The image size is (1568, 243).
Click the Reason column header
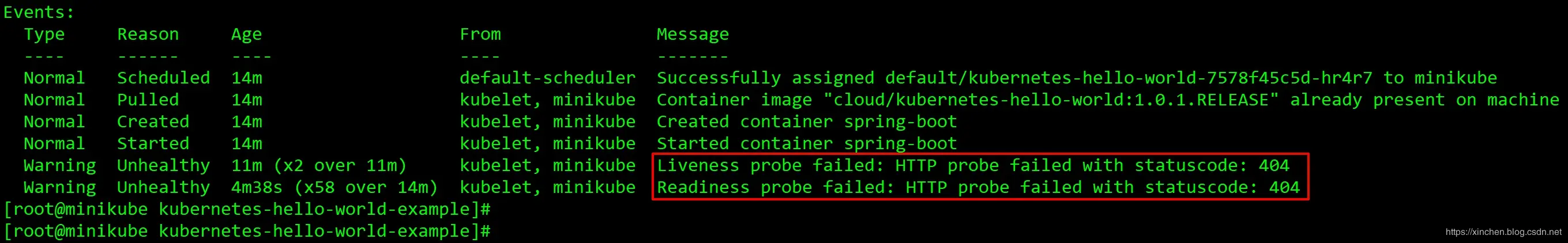click(x=148, y=34)
